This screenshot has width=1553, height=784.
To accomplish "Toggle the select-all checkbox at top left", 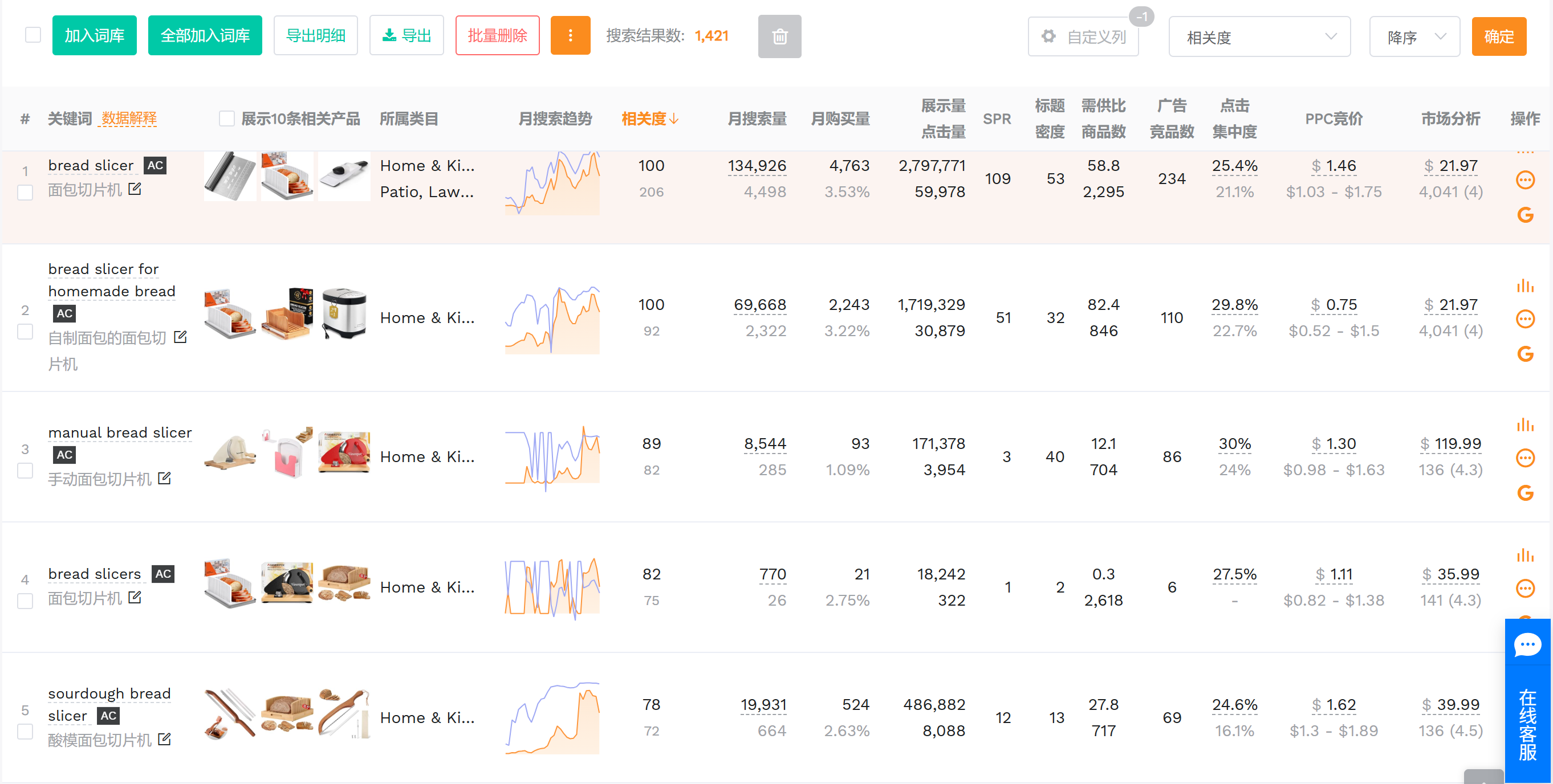I will (33, 35).
